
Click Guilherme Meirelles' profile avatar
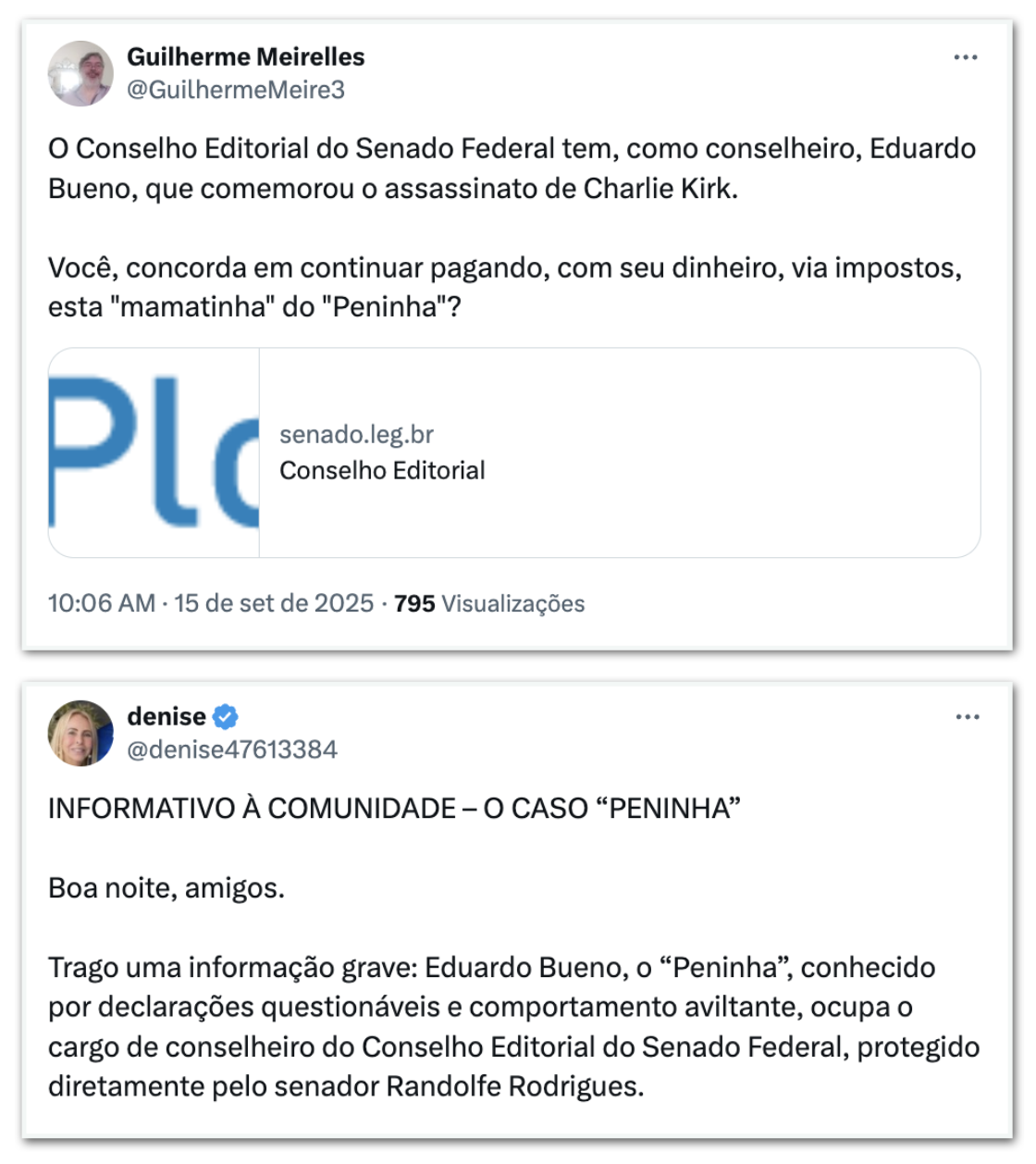(x=80, y=73)
